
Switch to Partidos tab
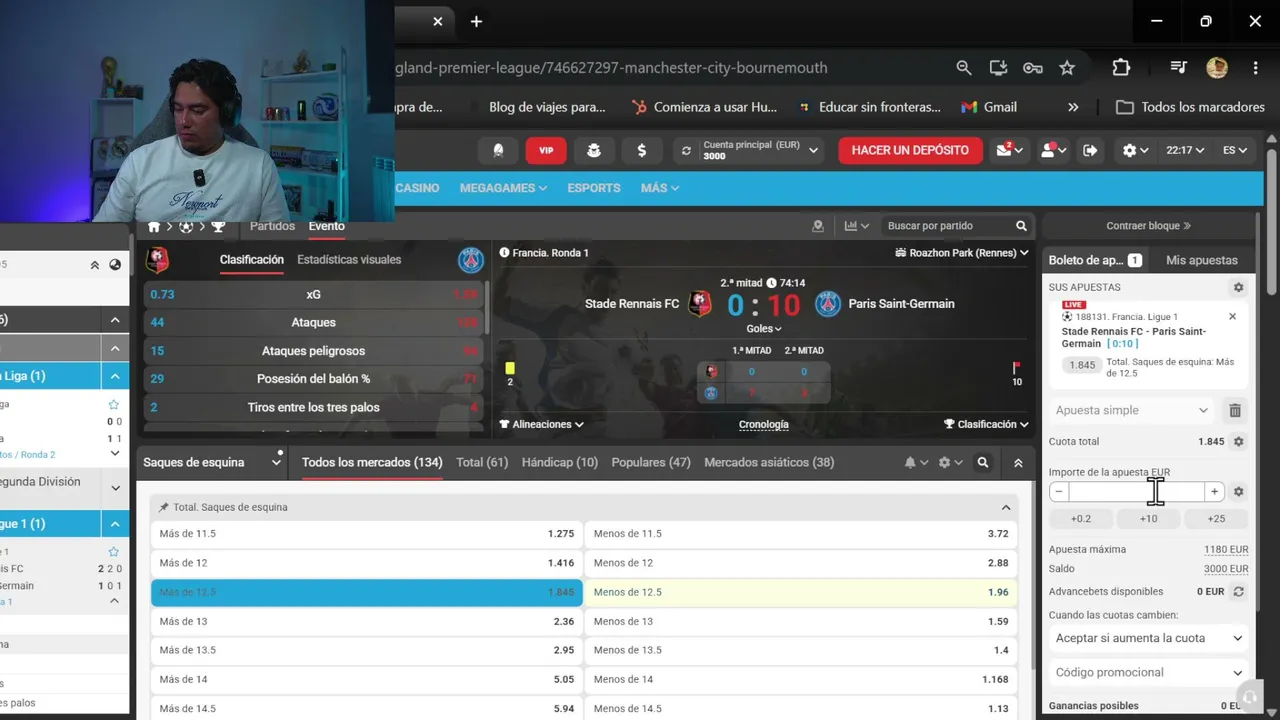point(272,226)
